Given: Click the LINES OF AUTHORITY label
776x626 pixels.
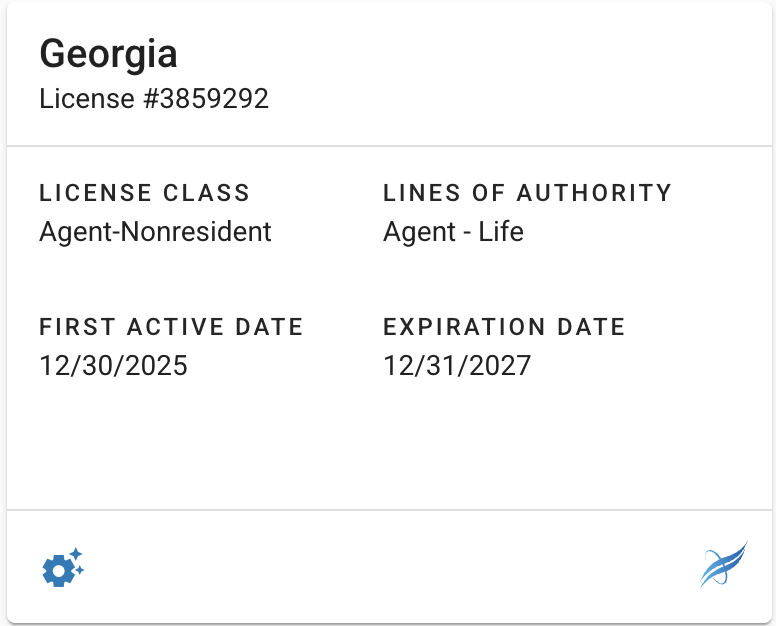Looking at the screenshot, I should coord(527,193).
